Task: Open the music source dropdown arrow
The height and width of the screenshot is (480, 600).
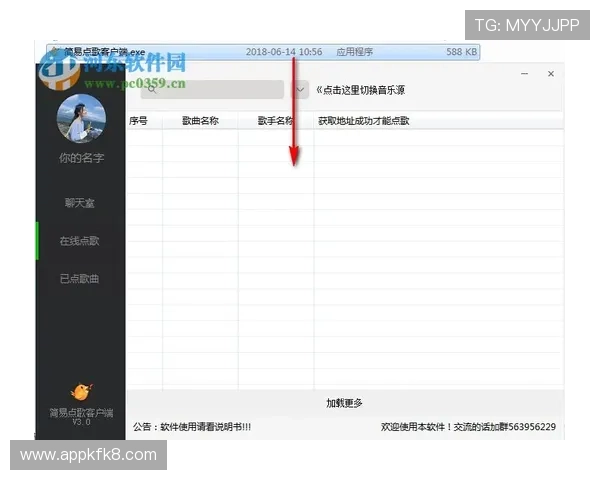Action: coord(300,90)
